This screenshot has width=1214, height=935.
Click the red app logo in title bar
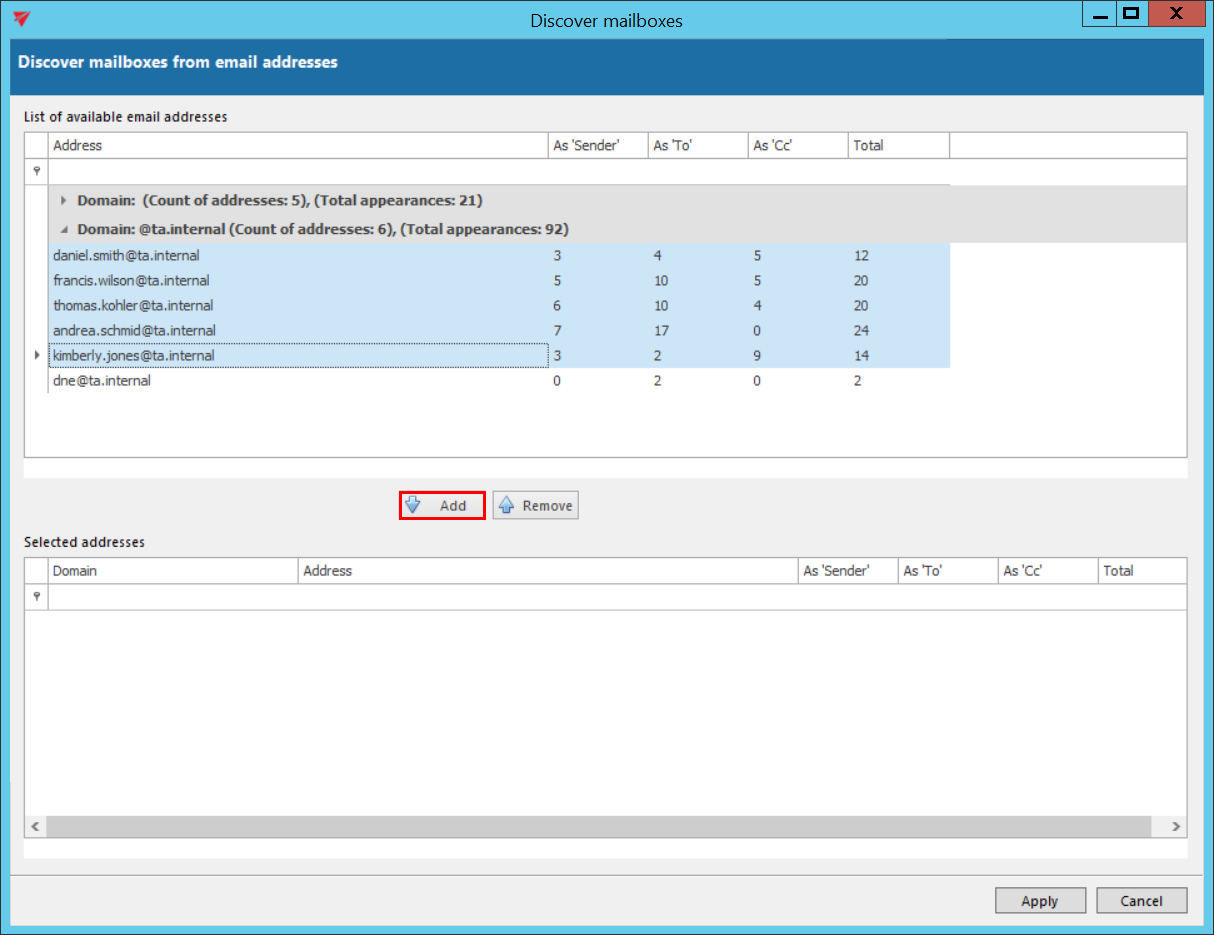(x=22, y=19)
